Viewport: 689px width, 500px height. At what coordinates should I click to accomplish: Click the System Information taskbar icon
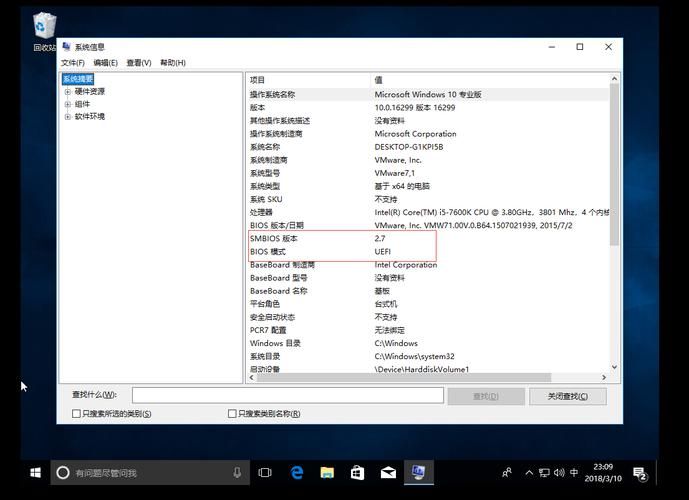(418, 472)
